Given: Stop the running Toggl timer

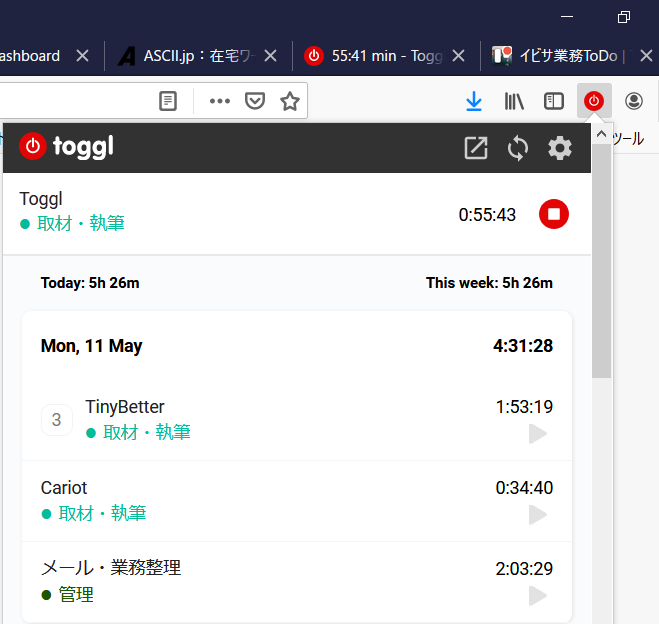Looking at the screenshot, I should (x=554, y=214).
